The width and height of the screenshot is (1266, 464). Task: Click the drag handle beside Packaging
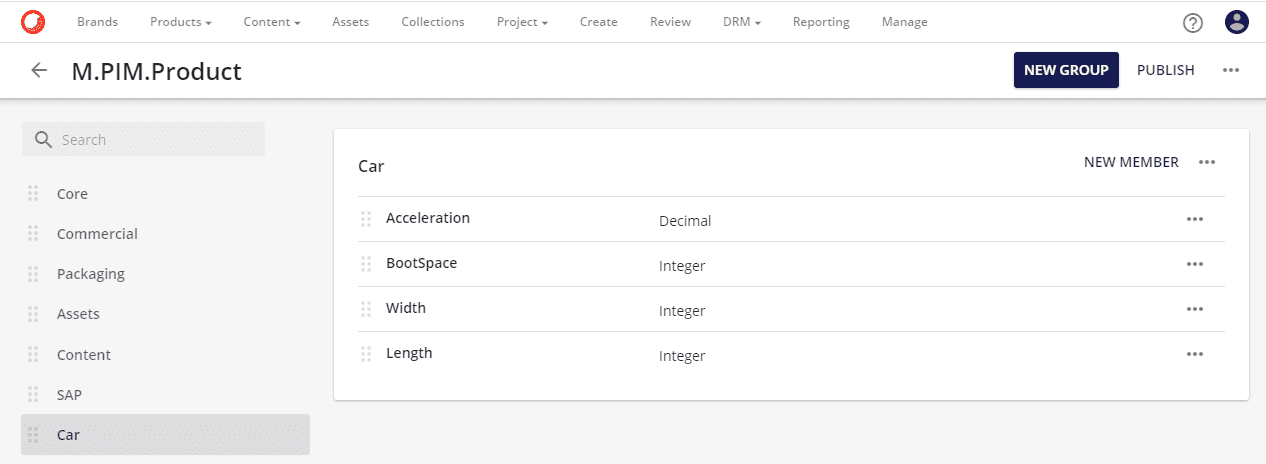point(33,274)
